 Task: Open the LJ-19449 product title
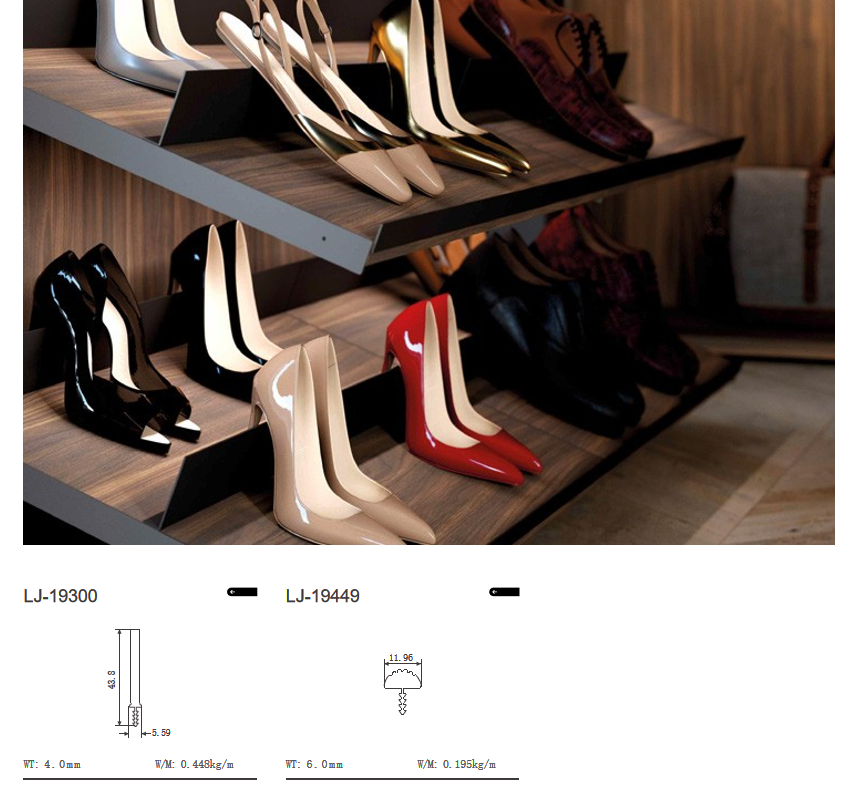pyautogui.click(x=323, y=596)
